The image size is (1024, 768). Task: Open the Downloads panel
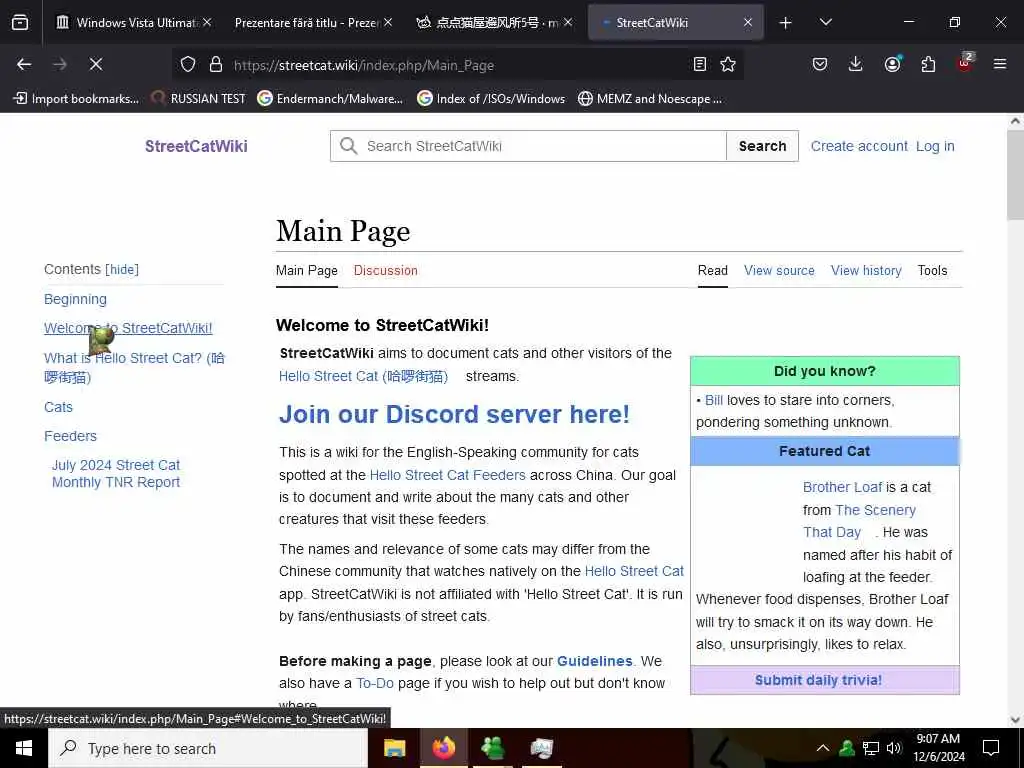(856, 64)
